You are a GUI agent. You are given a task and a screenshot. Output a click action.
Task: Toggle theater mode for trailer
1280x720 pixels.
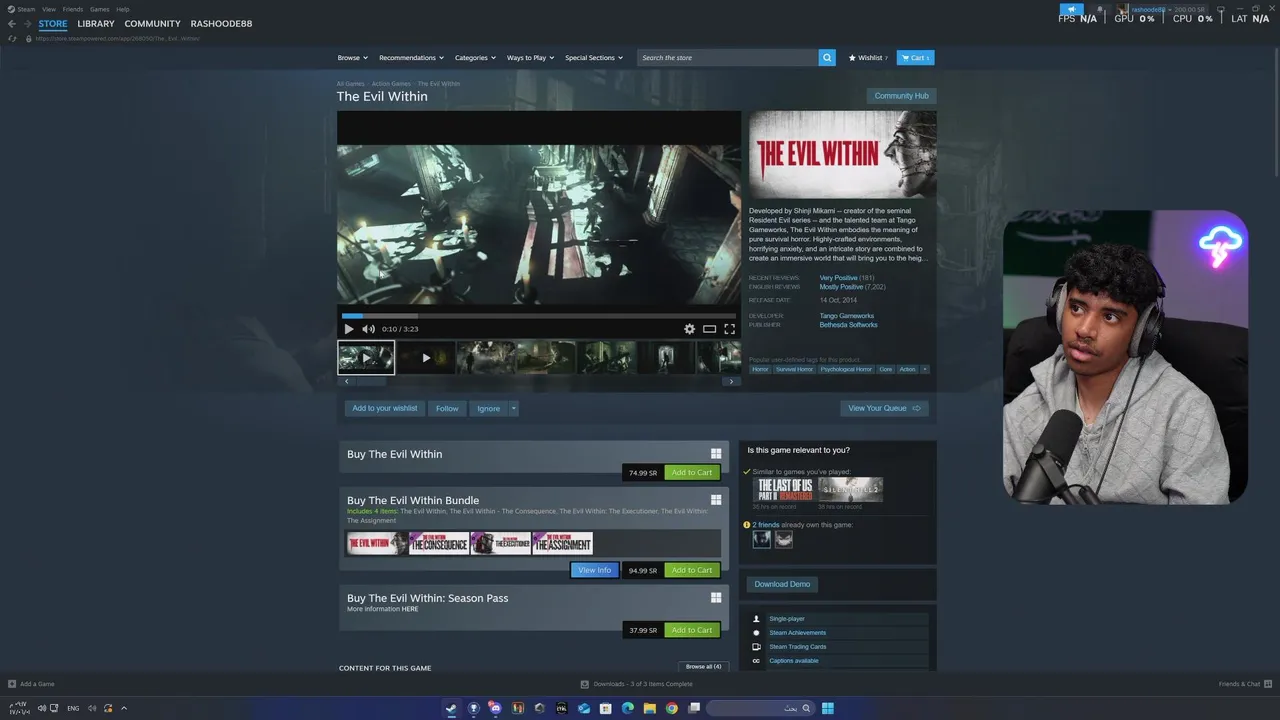point(709,329)
